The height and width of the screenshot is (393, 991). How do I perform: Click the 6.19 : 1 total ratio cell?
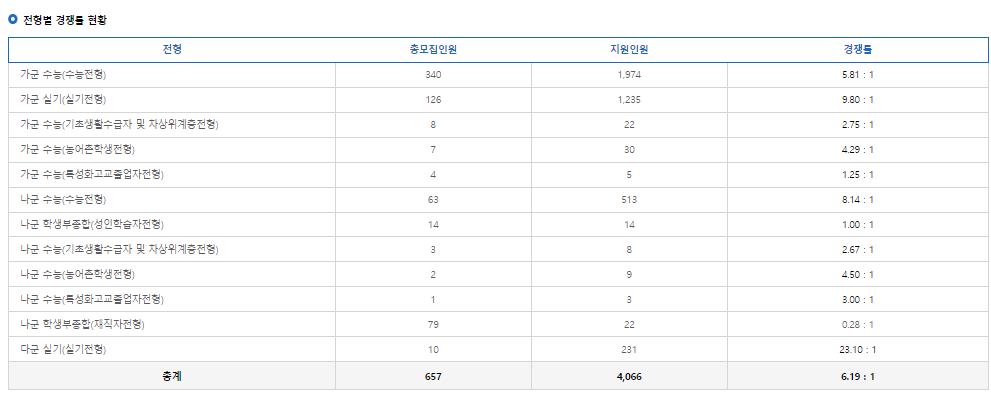click(x=858, y=377)
